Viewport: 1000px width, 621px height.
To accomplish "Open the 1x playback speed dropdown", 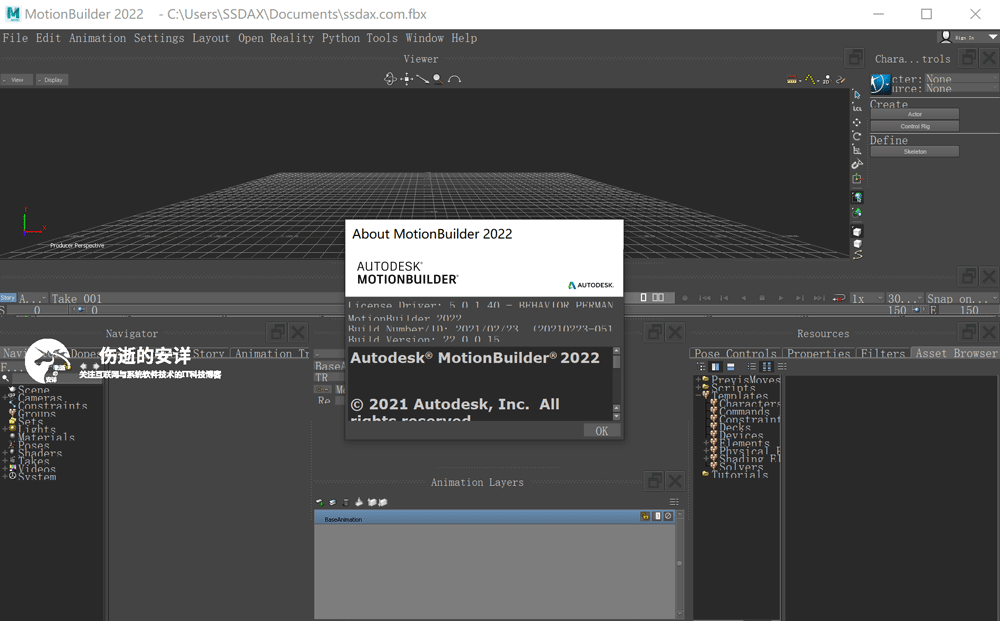I will point(867,298).
